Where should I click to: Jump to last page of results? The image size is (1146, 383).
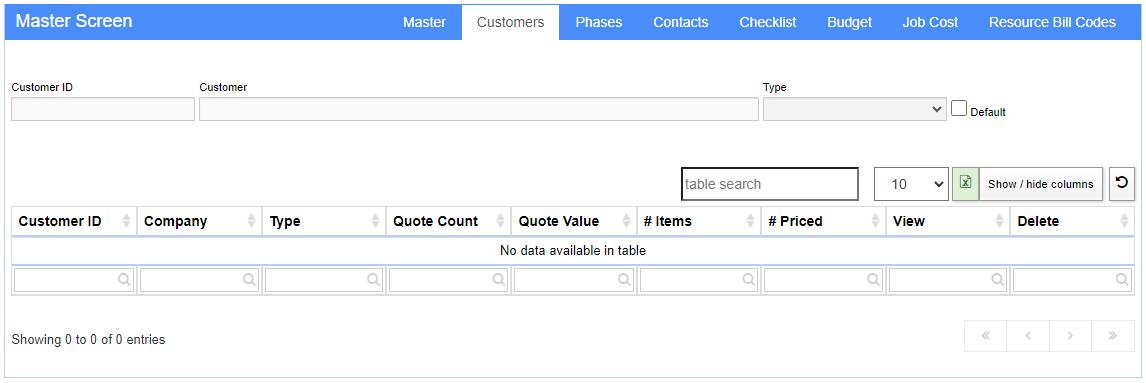[x=1112, y=335]
